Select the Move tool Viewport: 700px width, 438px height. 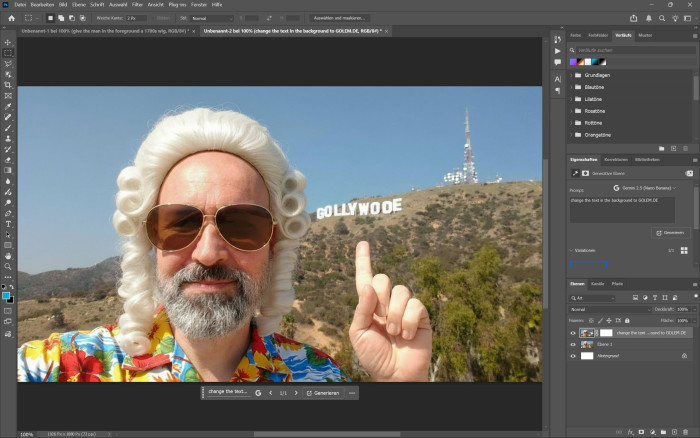pos(8,42)
